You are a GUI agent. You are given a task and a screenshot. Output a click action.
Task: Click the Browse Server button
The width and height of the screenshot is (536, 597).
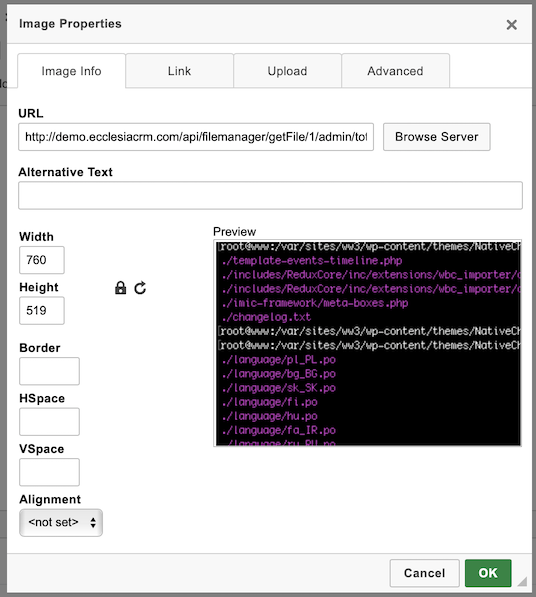point(437,137)
